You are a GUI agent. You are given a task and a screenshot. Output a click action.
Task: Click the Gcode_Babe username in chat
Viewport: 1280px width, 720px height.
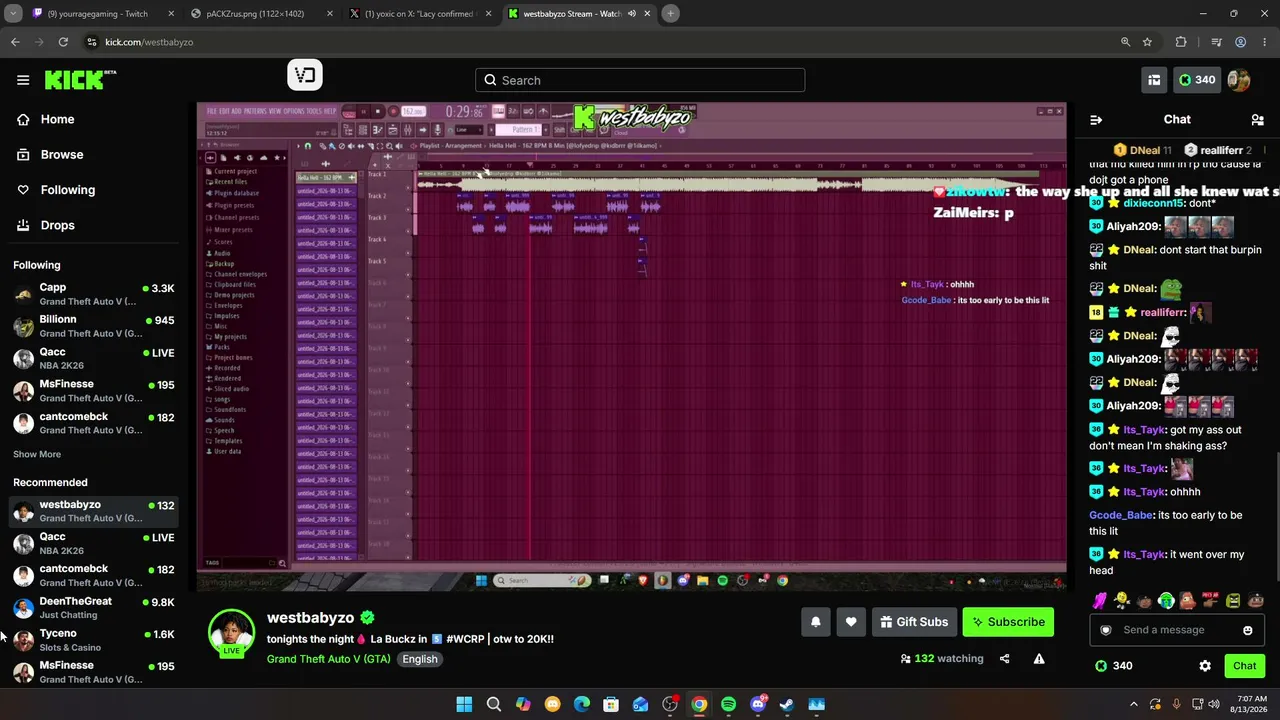coord(1121,515)
